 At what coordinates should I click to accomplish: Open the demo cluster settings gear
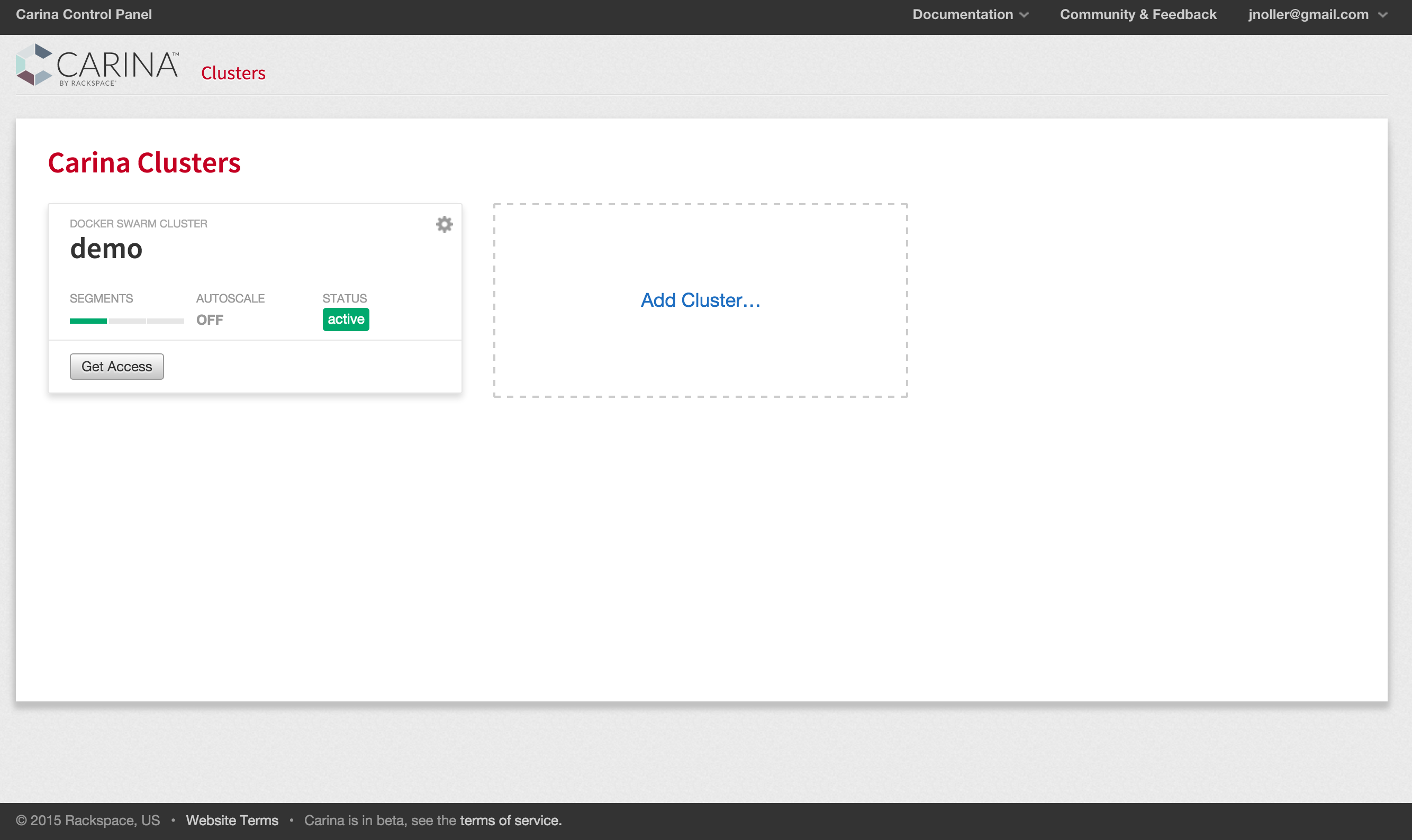445,224
